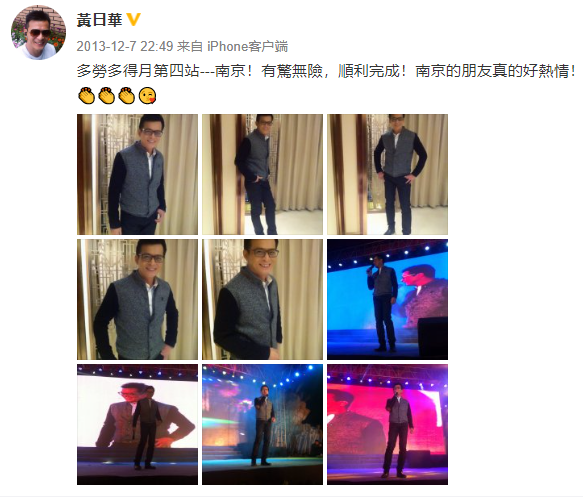Image resolution: width=583 pixels, height=501 pixels.
Task: Open first photo of man in grey vest
Action: [x=138, y=174]
